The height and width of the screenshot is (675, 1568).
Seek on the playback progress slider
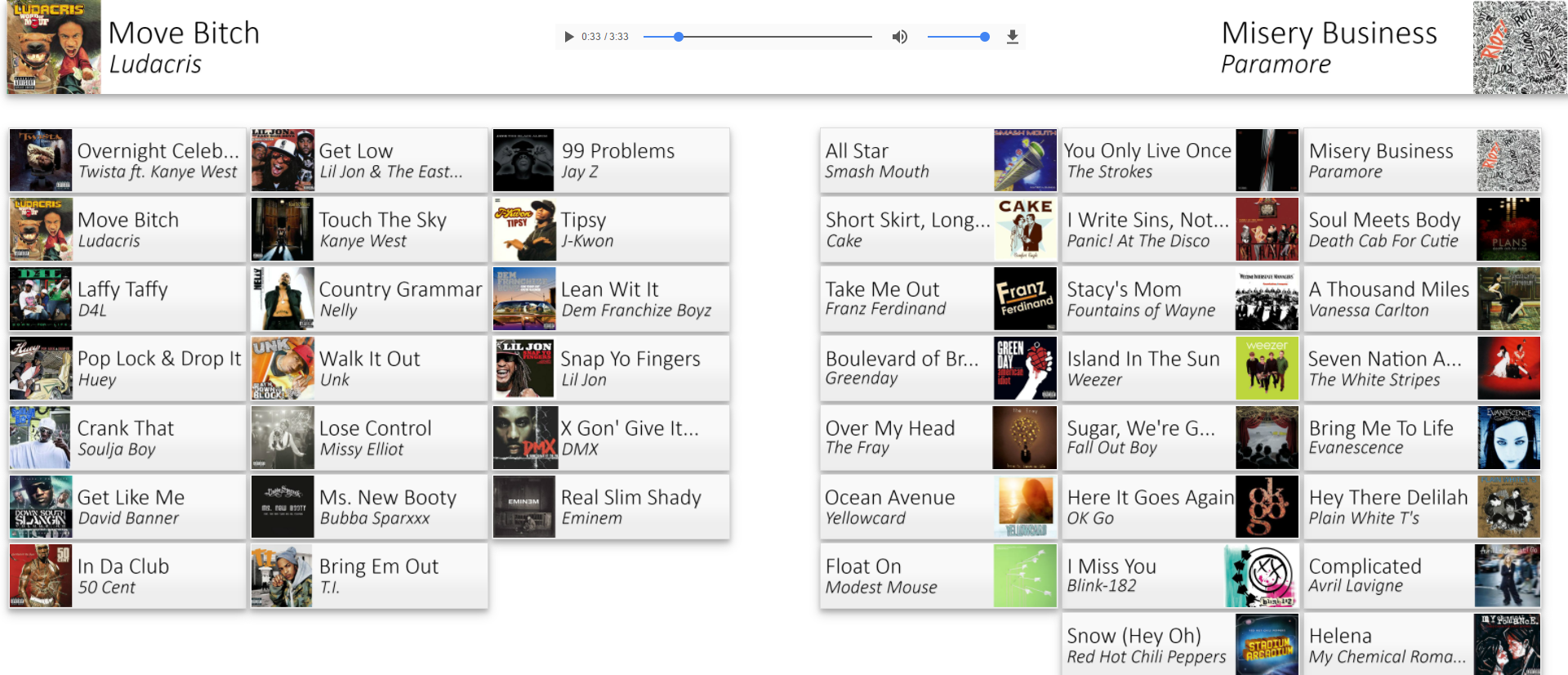pos(757,37)
